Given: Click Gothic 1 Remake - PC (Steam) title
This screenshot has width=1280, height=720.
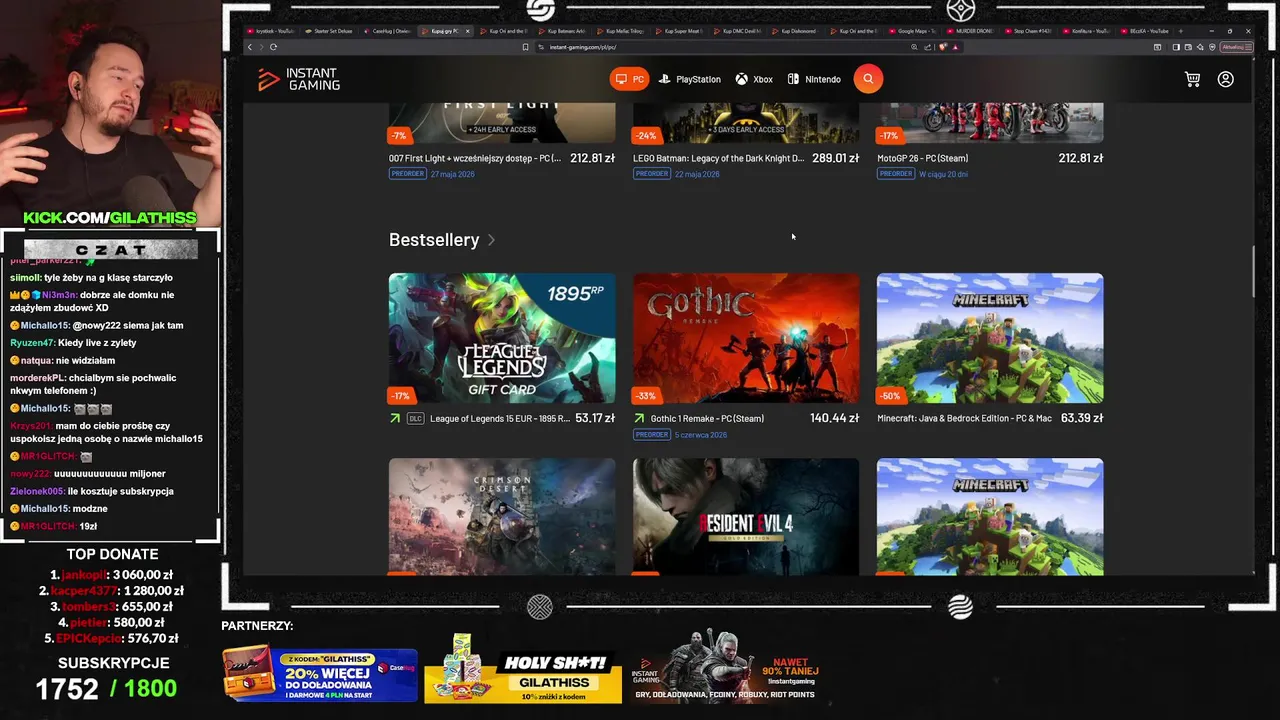Looking at the screenshot, I should (707, 419).
